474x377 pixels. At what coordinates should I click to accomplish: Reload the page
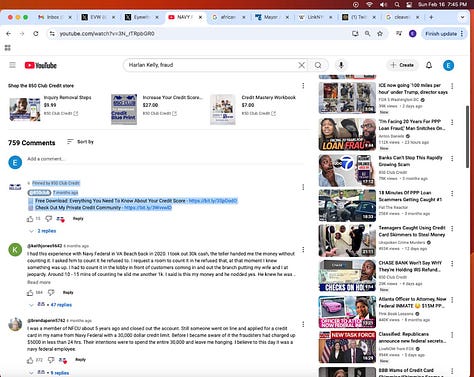36,34
